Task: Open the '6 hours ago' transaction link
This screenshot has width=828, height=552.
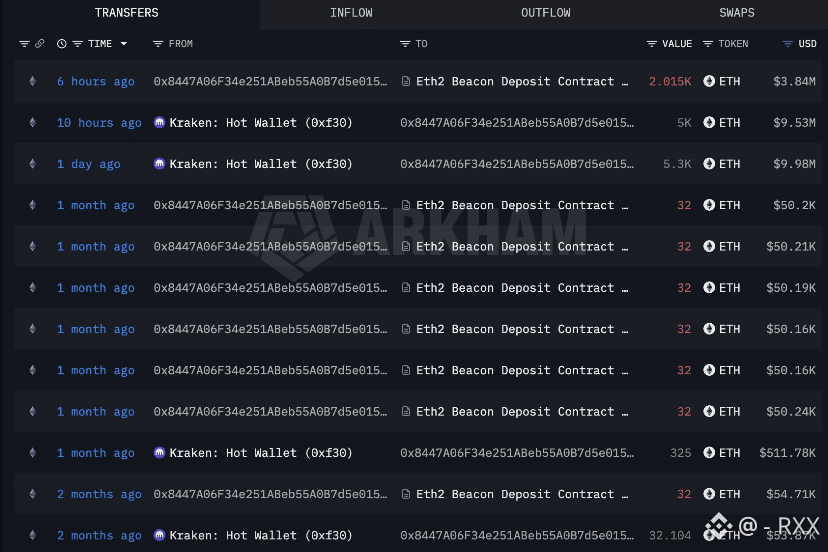Action: 96,81
